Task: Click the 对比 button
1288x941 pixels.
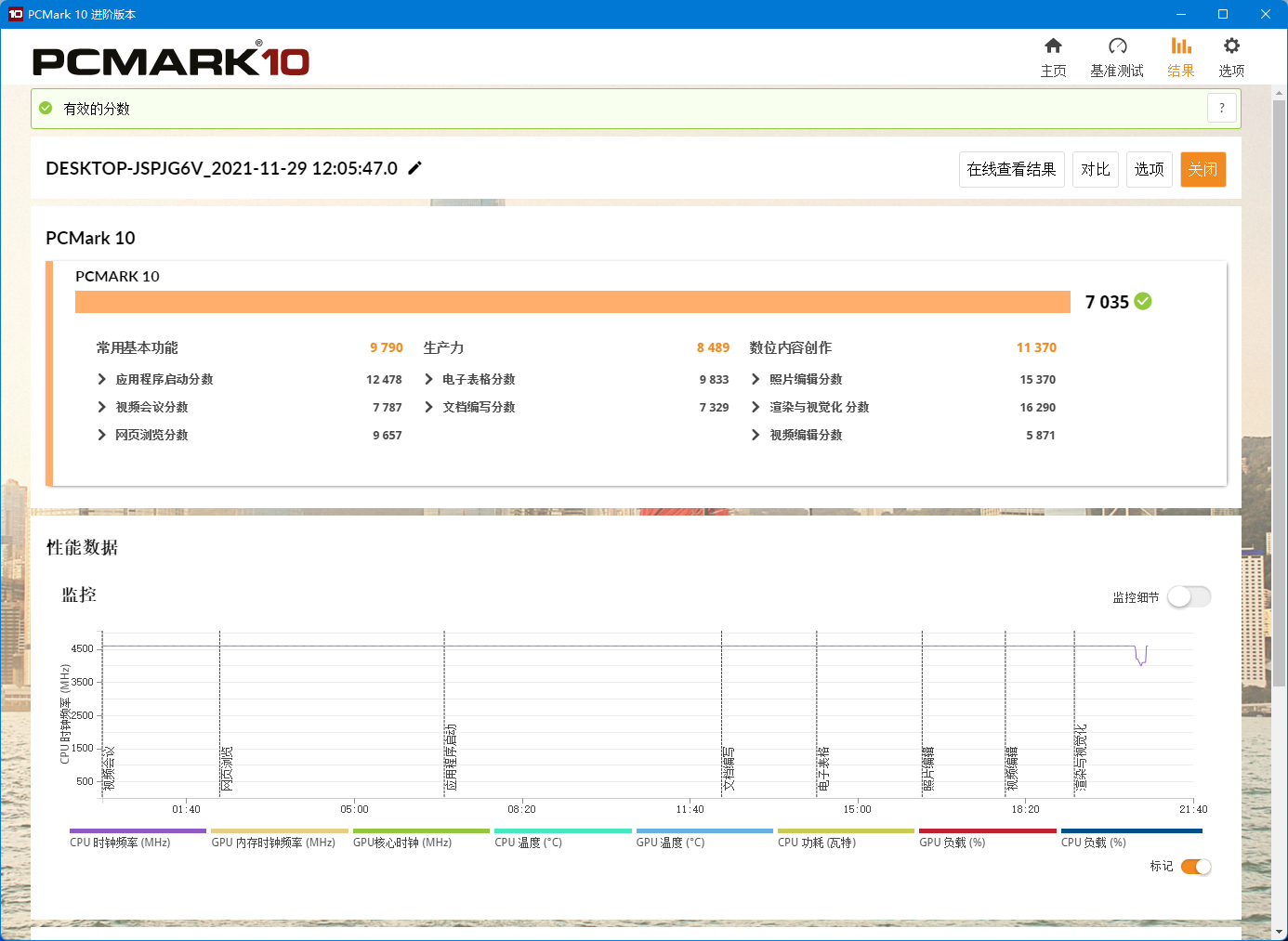Action: (1096, 169)
